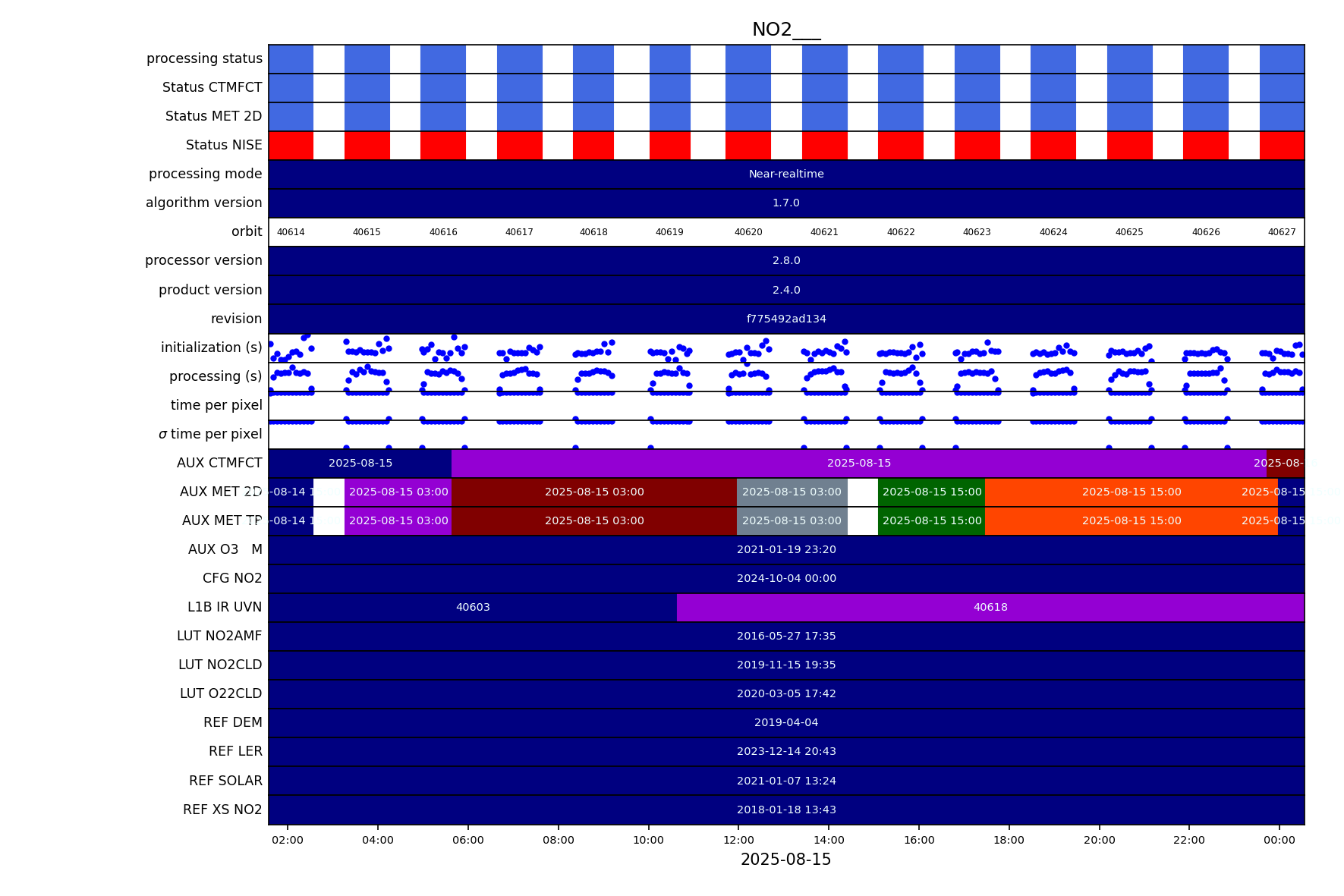Click the 12:00 tick on time axis

(x=738, y=840)
